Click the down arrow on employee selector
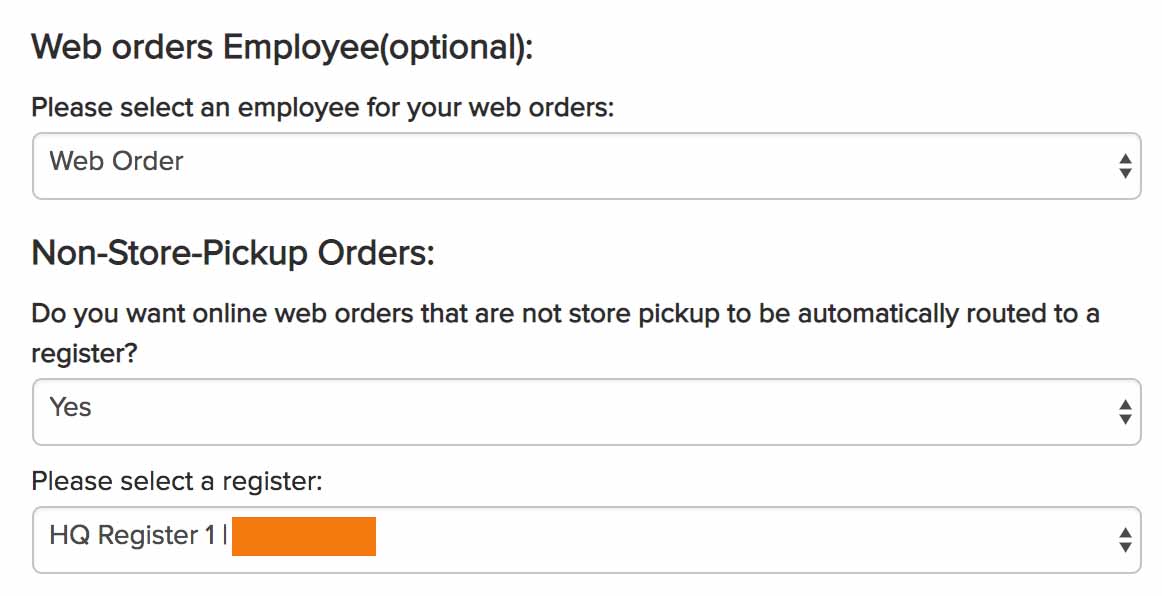The width and height of the screenshot is (1162, 596). 1125,174
